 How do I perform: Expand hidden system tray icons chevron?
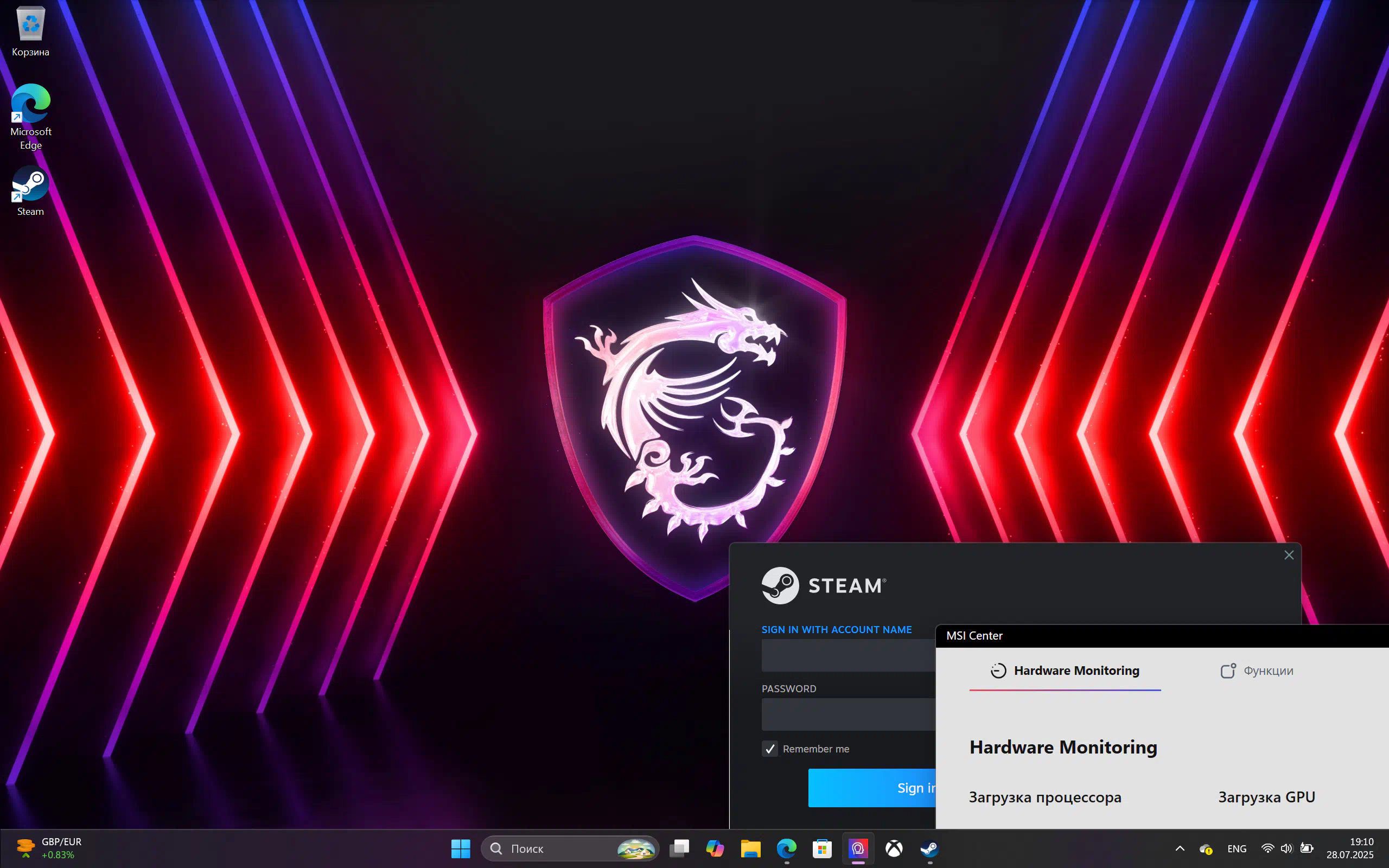click(x=1180, y=848)
